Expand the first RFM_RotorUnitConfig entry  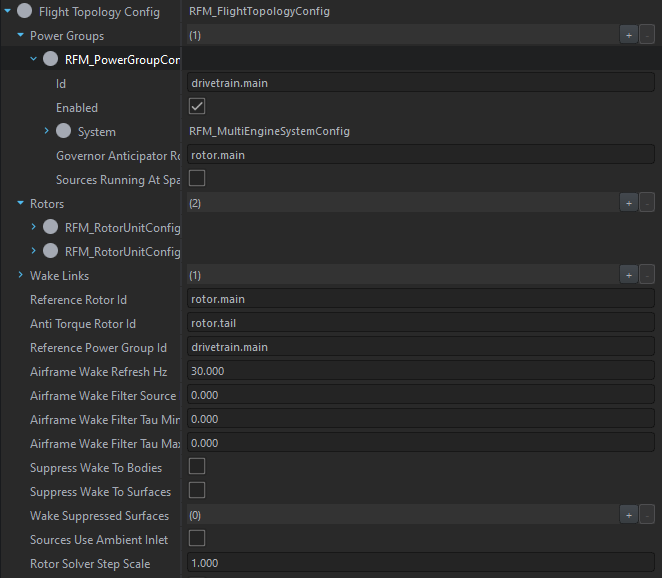click(x=33, y=227)
